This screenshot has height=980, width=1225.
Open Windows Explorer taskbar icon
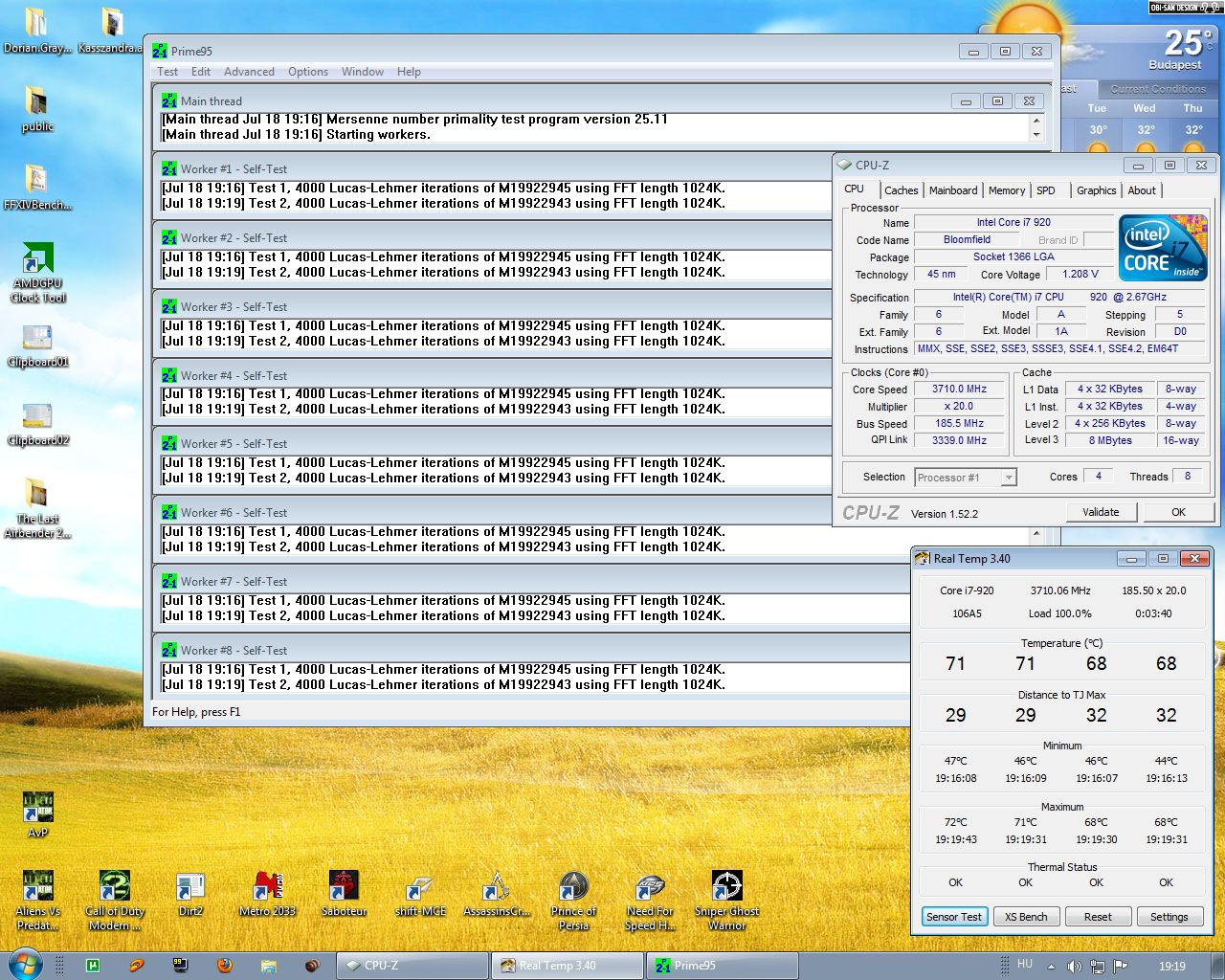pyautogui.click(x=268, y=966)
